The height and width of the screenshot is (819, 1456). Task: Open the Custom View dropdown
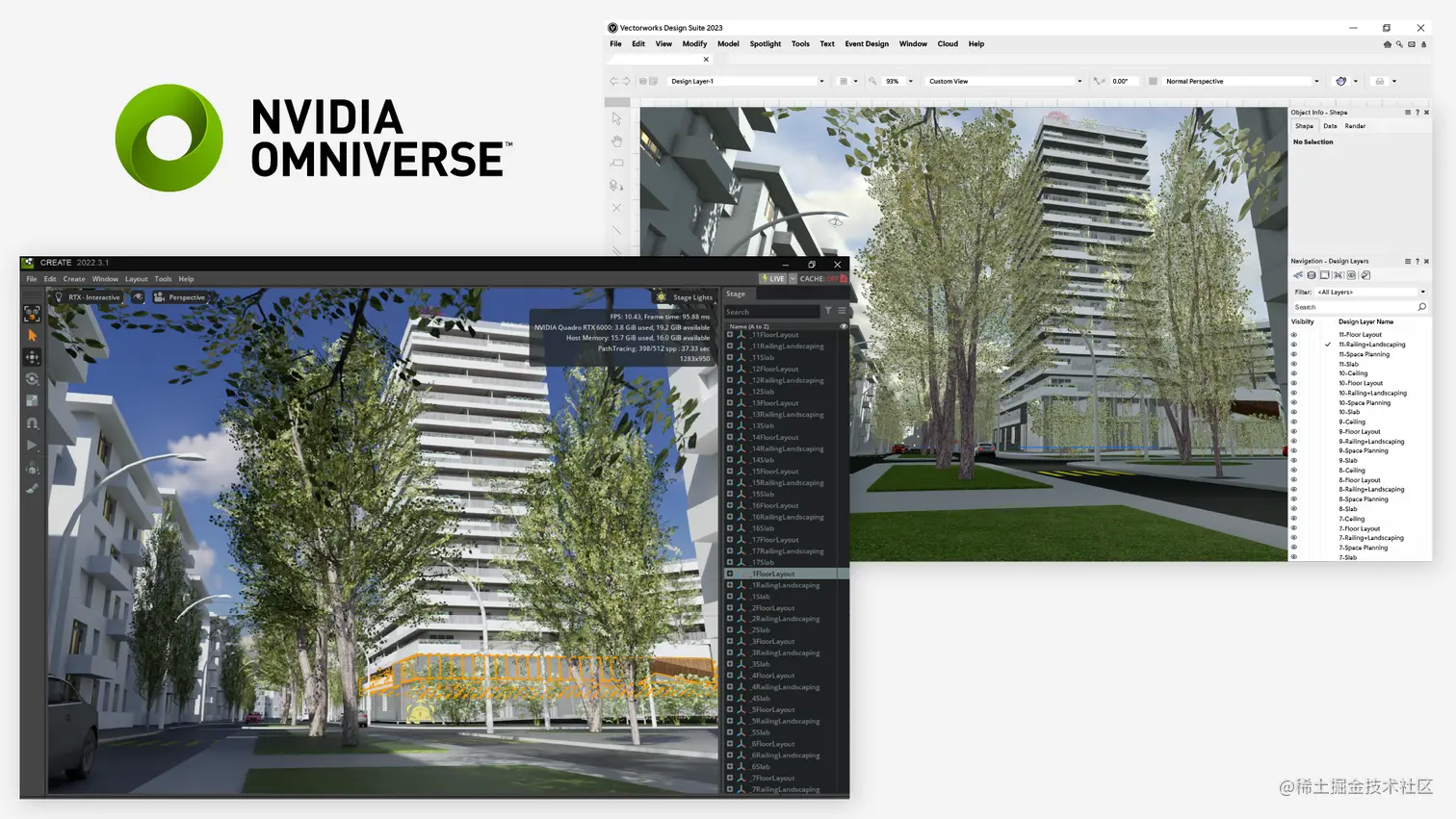point(1001,81)
